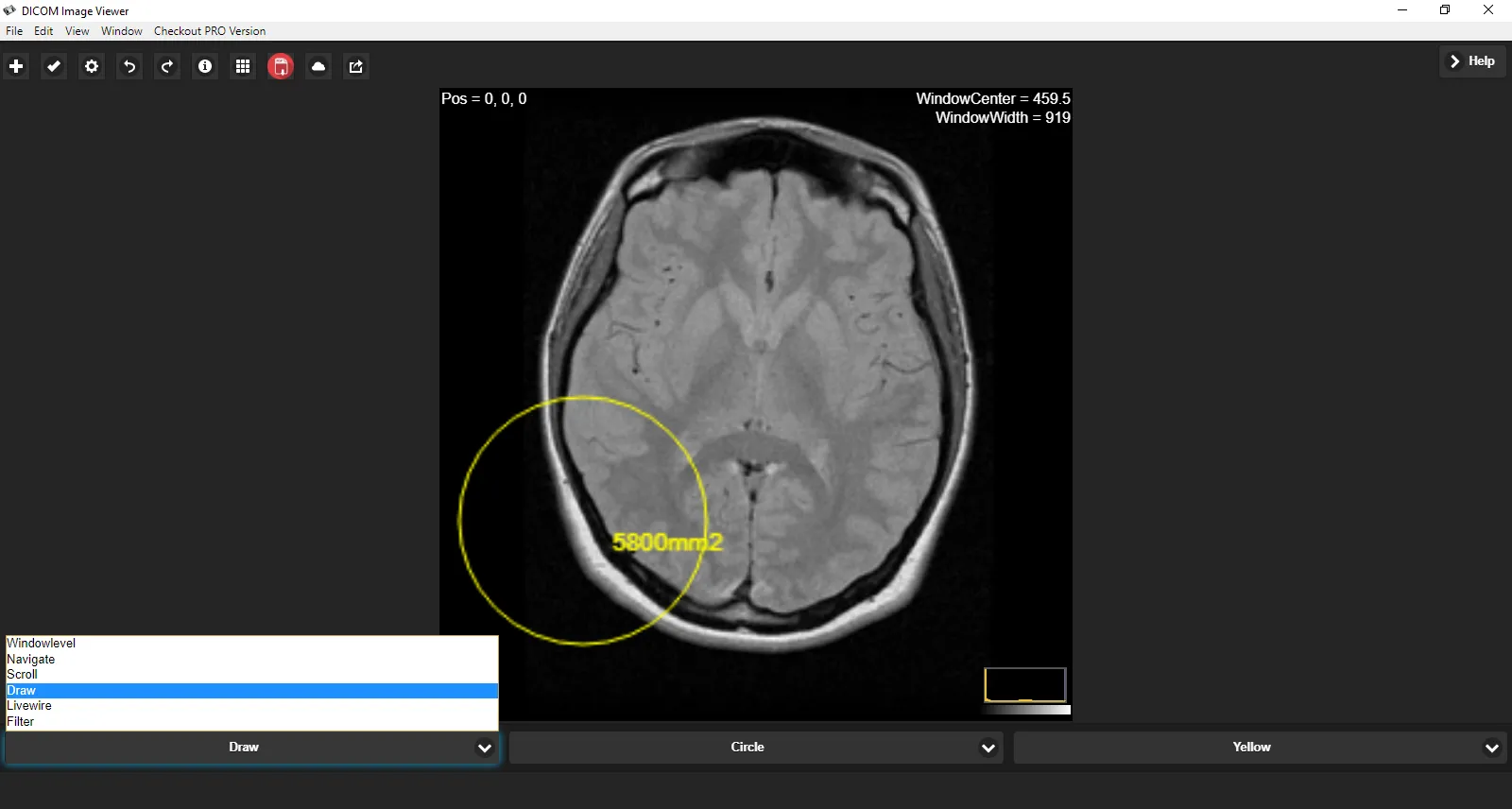
Task: Show image info with the info icon
Action: point(205,66)
